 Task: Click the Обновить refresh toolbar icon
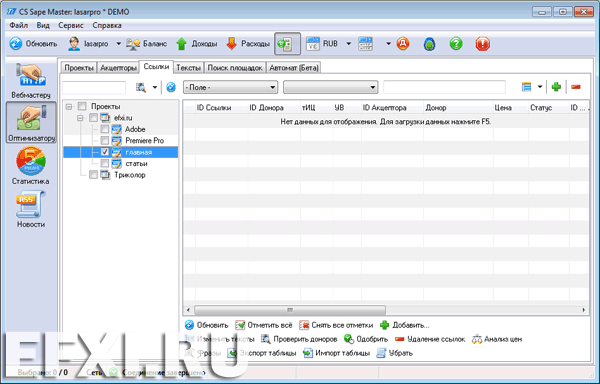(16, 44)
